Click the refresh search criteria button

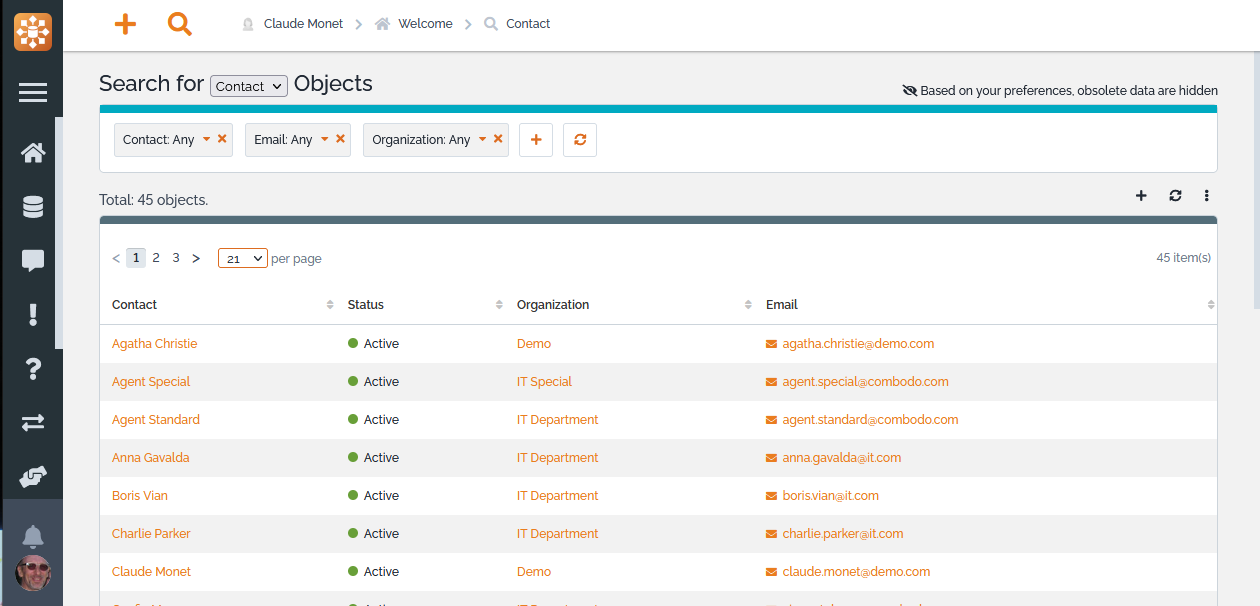tap(580, 140)
